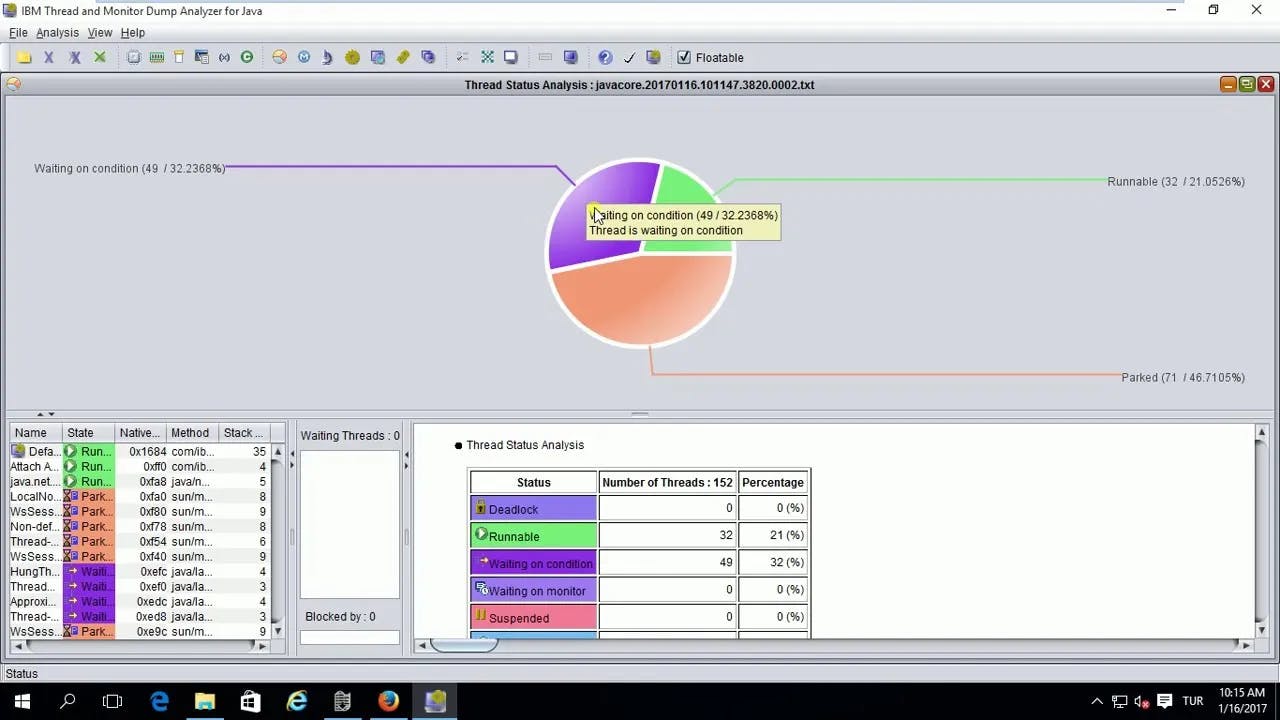Click the pie chart toolbar icon

279,58
